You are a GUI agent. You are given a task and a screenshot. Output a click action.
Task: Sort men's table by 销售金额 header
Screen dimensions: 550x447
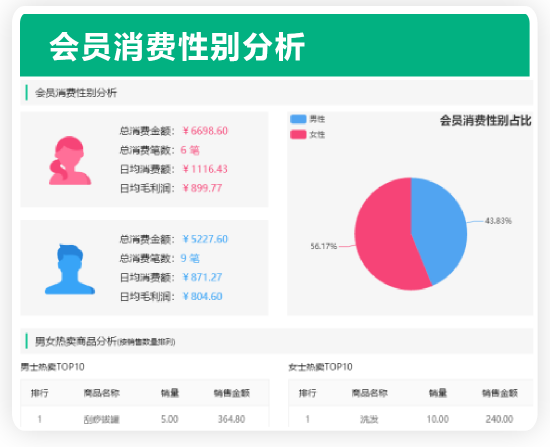[x=232, y=393]
